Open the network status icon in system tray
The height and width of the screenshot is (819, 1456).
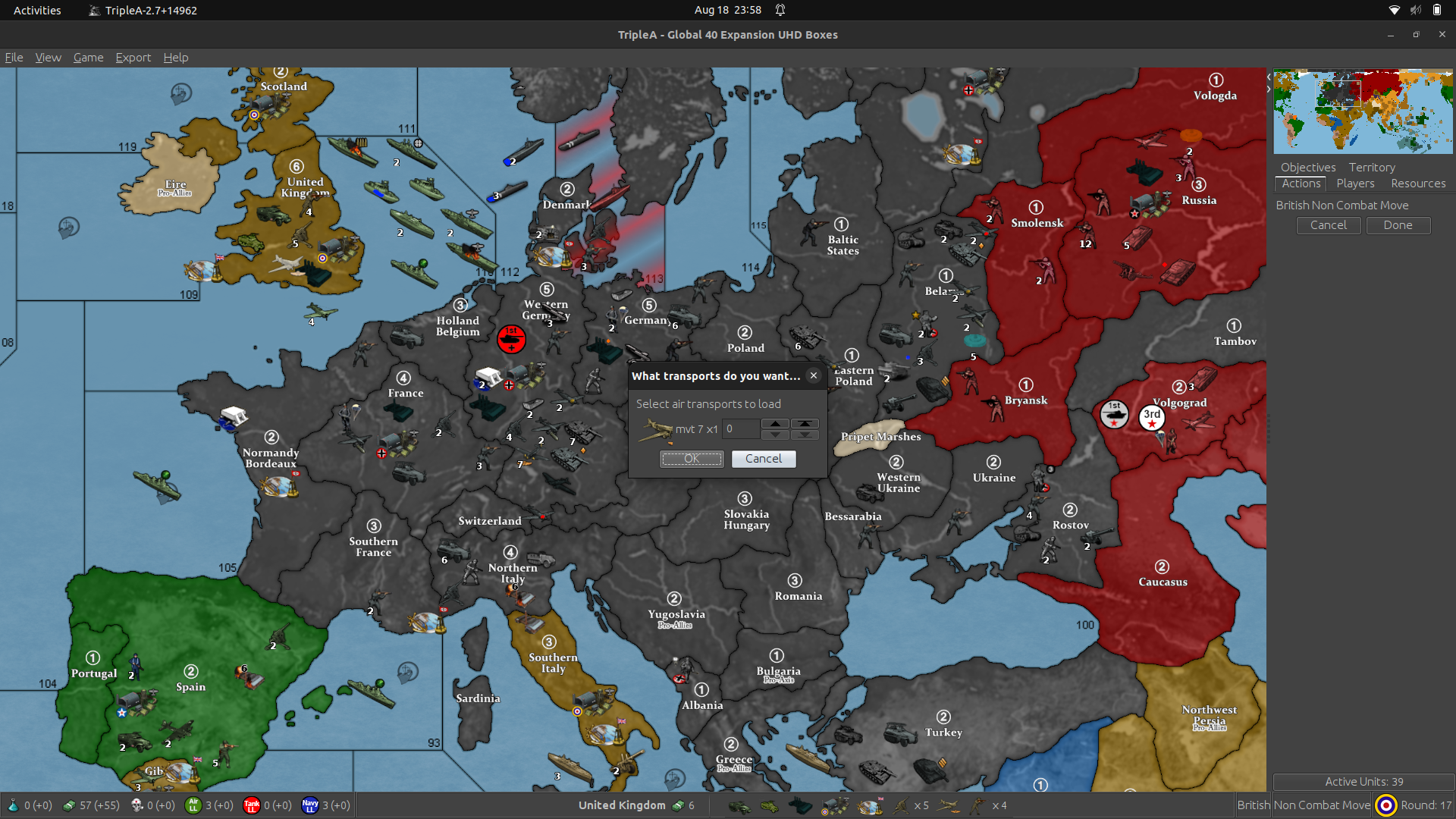pyautogui.click(x=1394, y=10)
